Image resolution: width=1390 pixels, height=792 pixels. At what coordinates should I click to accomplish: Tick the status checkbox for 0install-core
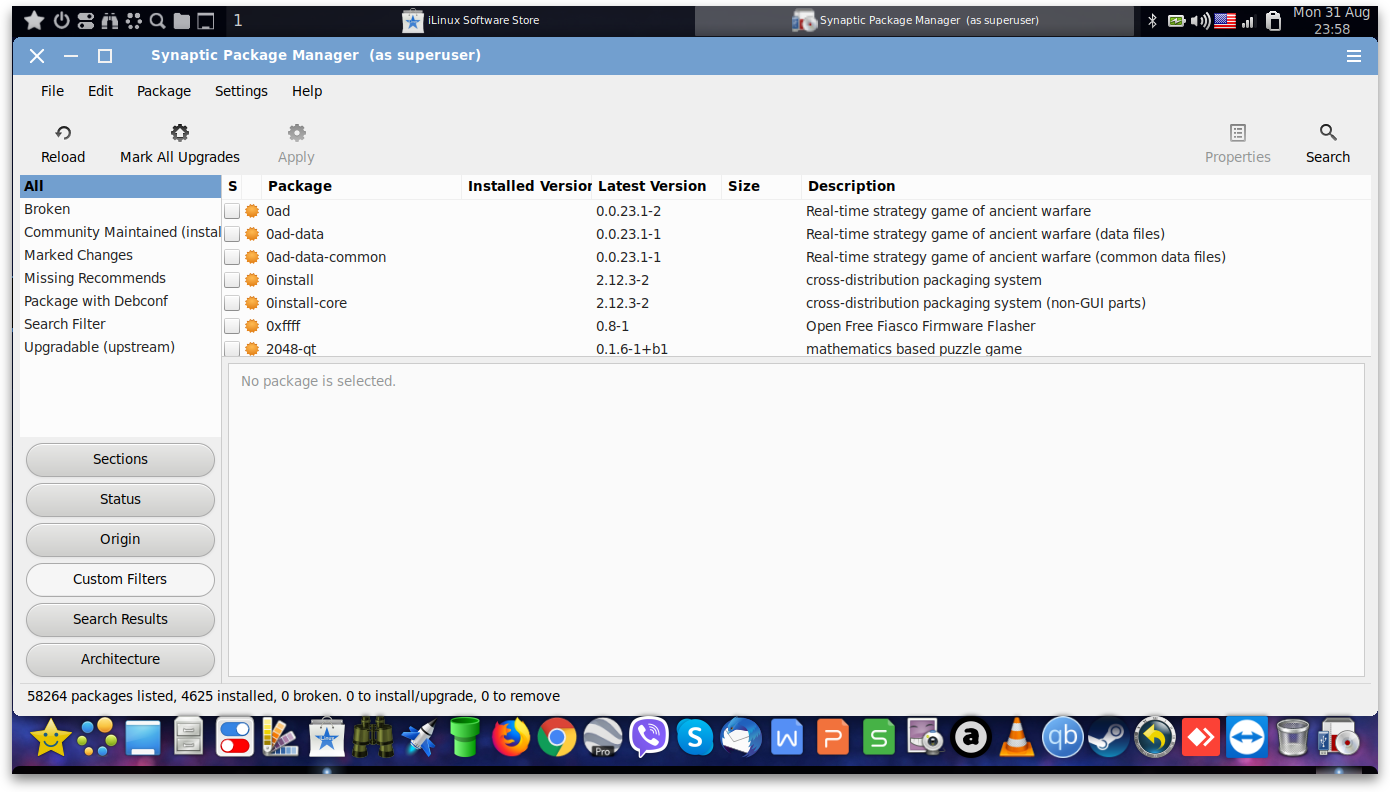pos(232,303)
